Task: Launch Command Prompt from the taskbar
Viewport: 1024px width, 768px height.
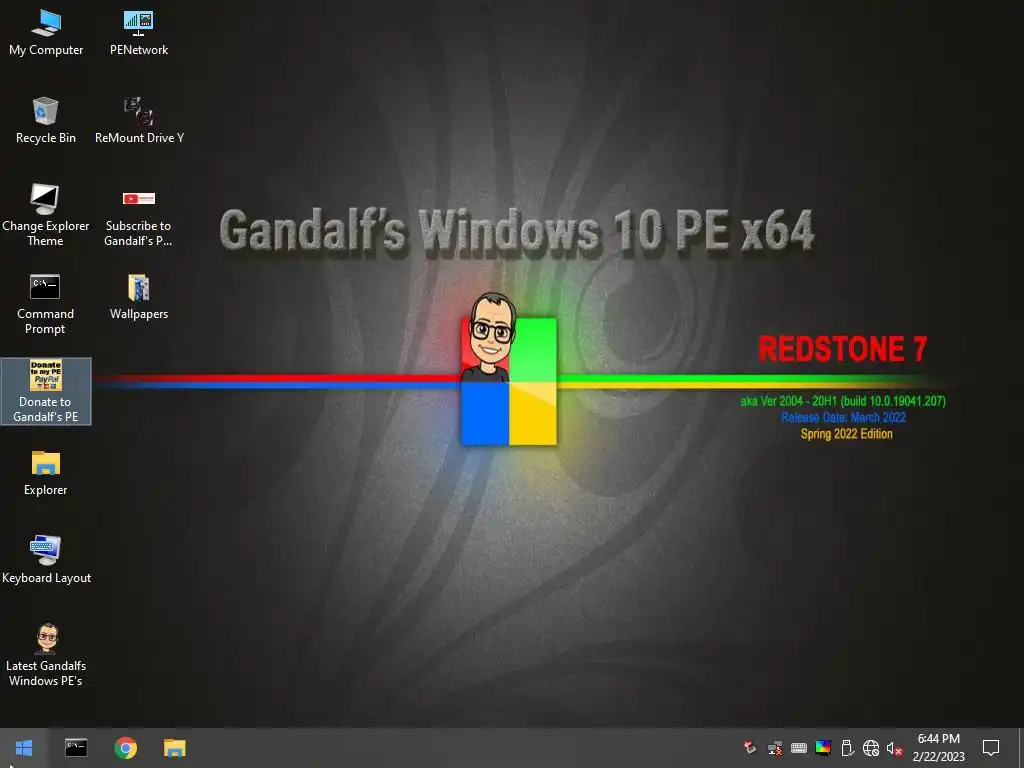Action: coord(76,748)
